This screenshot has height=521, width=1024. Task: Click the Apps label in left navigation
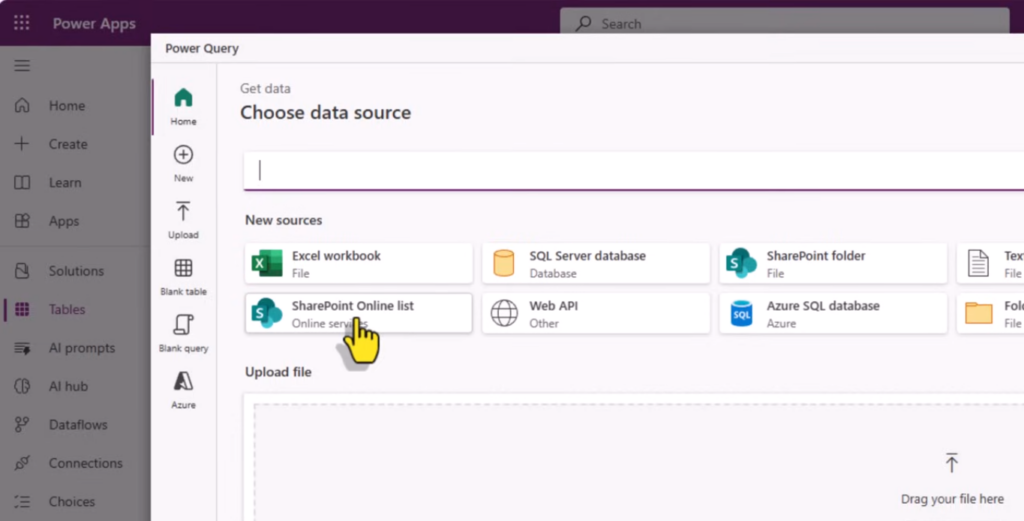point(64,221)
